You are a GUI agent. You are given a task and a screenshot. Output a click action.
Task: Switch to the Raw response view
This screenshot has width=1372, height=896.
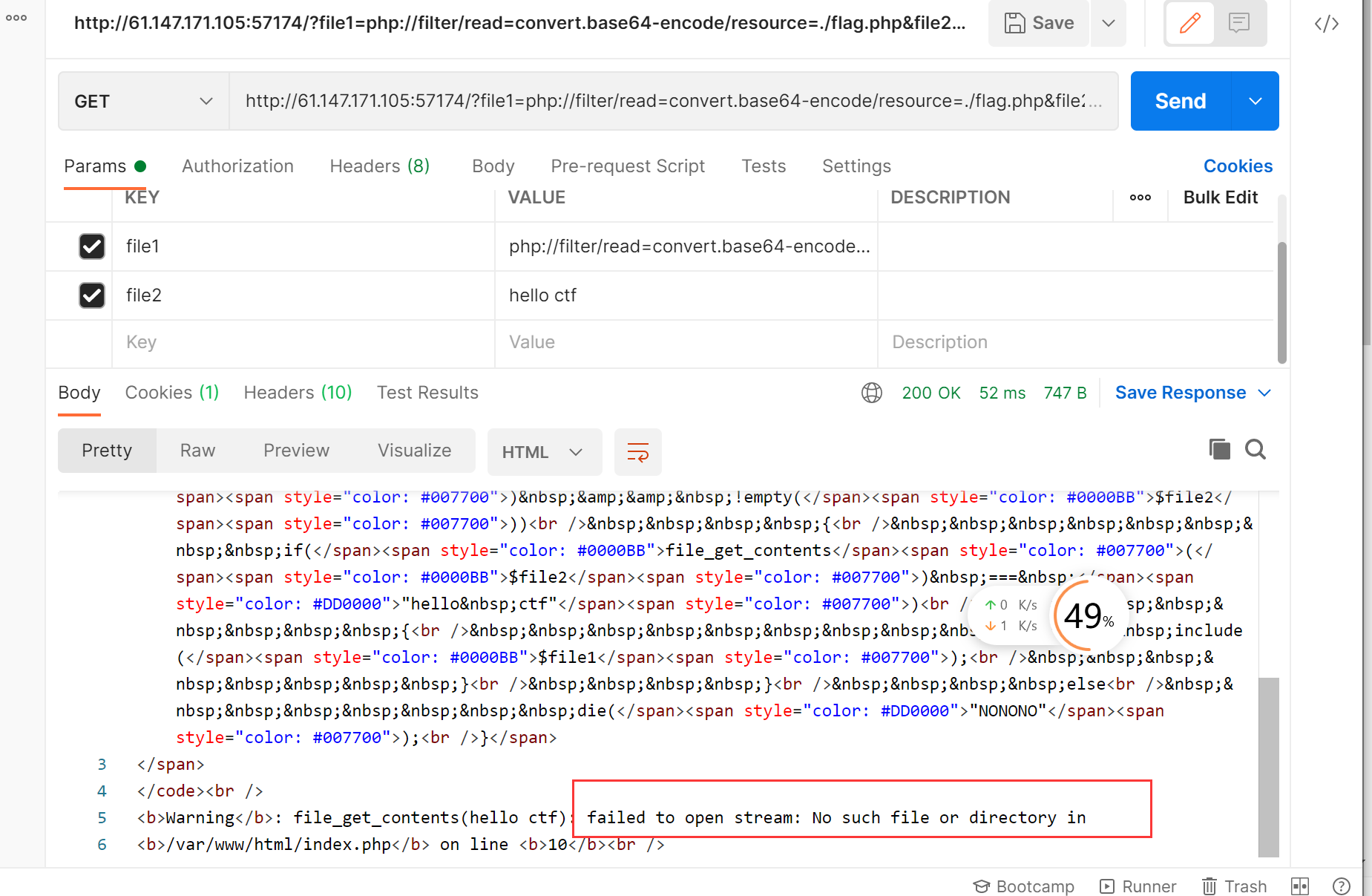[x=197, y=451]
